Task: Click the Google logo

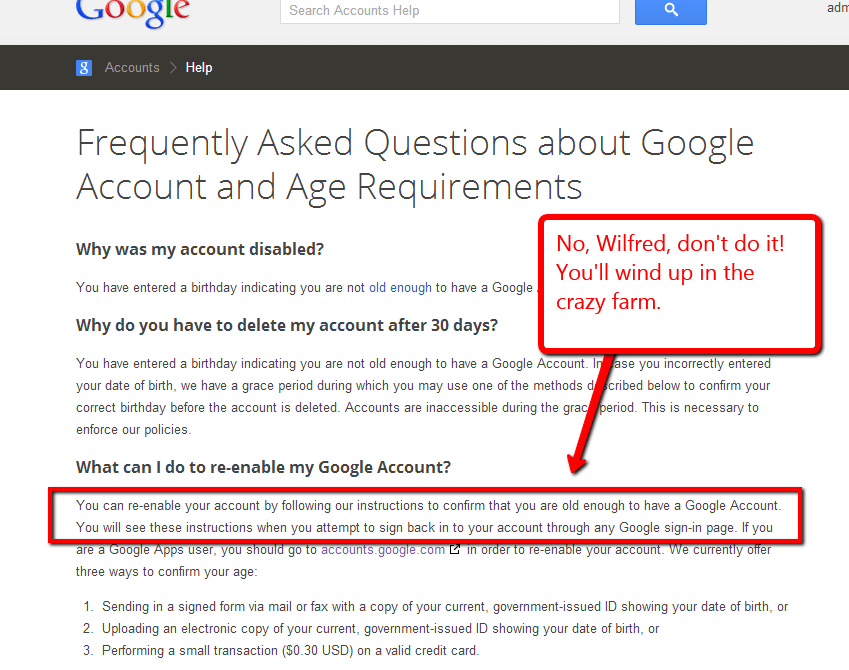Action: point(133,12)
